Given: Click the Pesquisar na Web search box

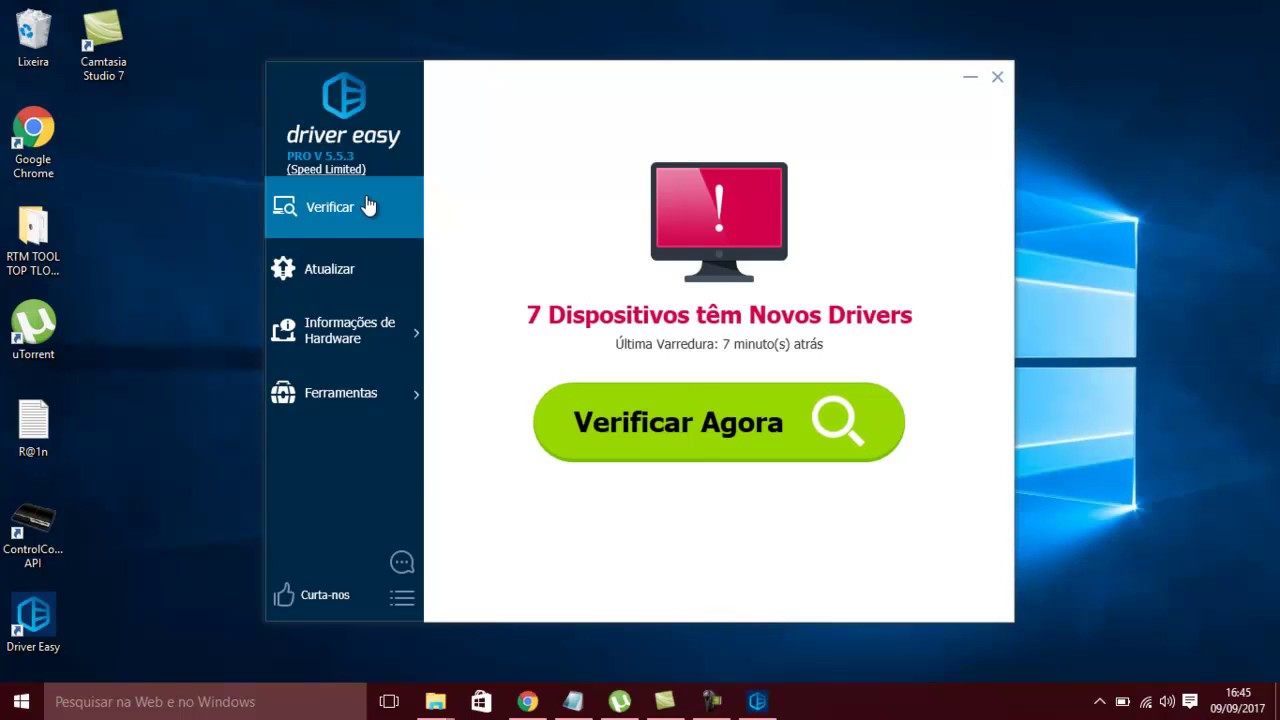Looking at the screenshot, I should (x=205, y=701).
